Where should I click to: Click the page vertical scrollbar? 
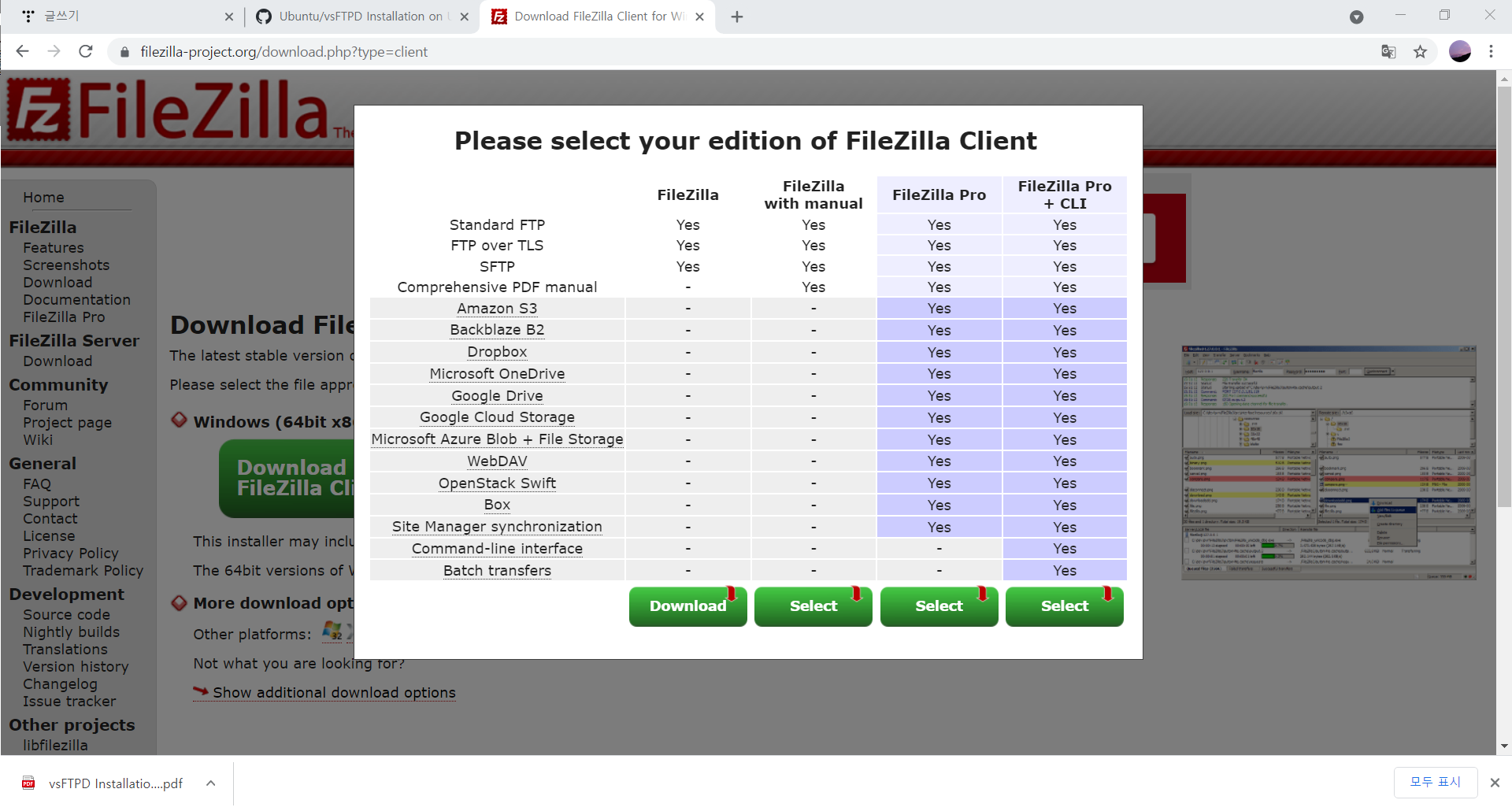coord(1504,296)
